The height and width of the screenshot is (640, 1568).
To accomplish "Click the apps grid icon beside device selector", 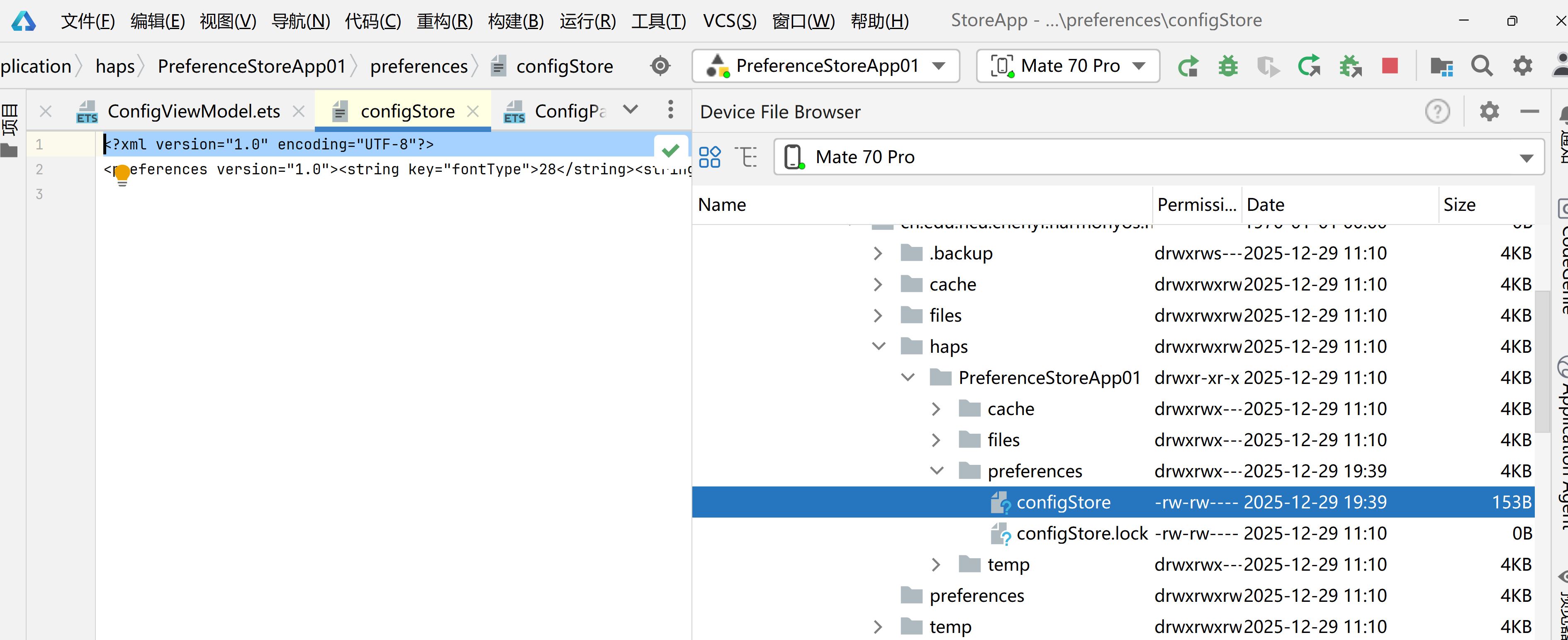I will point(710,157).
